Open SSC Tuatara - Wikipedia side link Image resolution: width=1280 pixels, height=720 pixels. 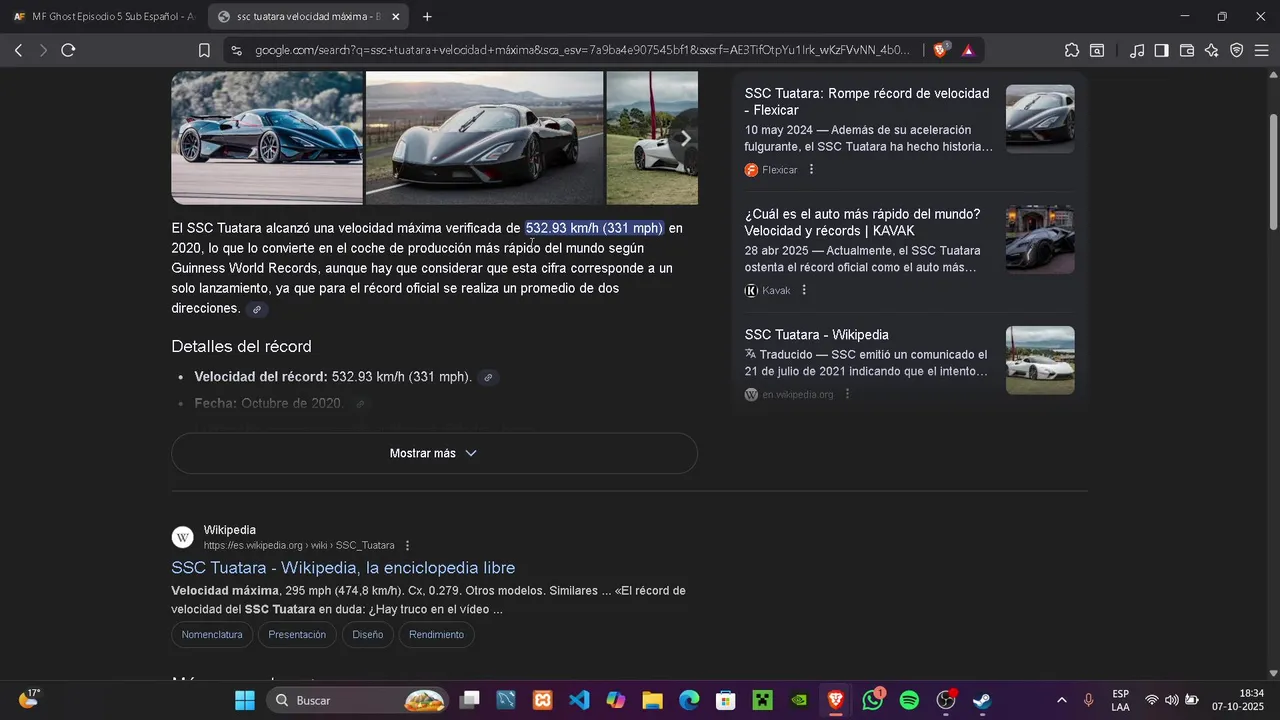point(816,335)
